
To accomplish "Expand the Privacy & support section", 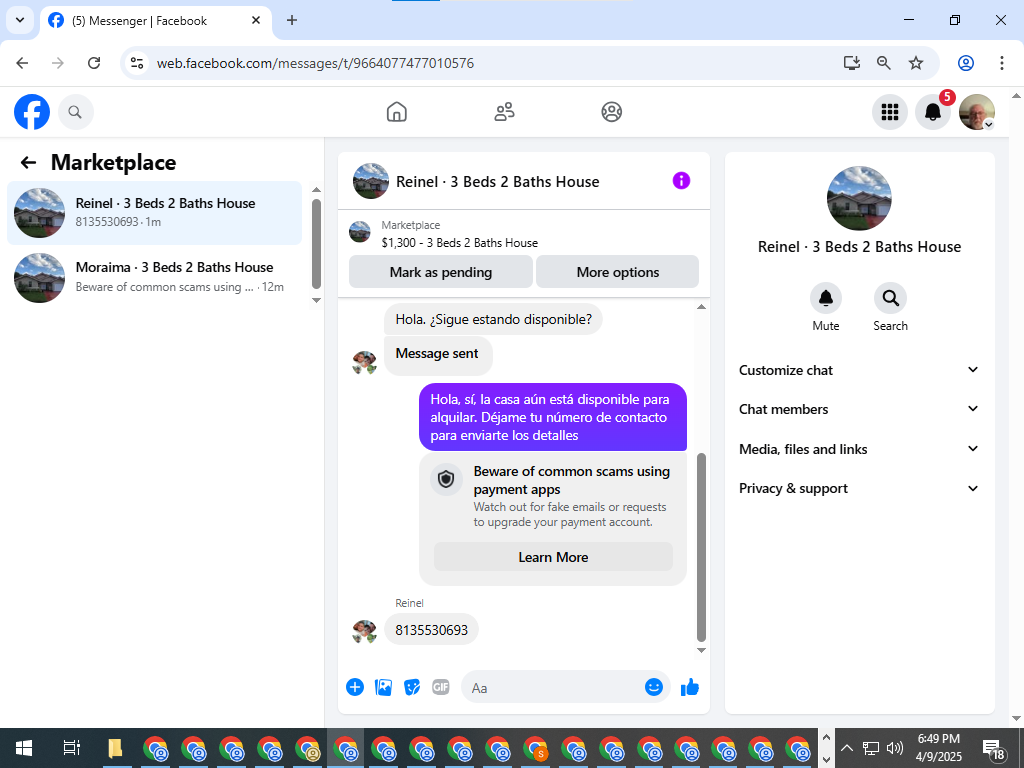I will click(859, 488).
